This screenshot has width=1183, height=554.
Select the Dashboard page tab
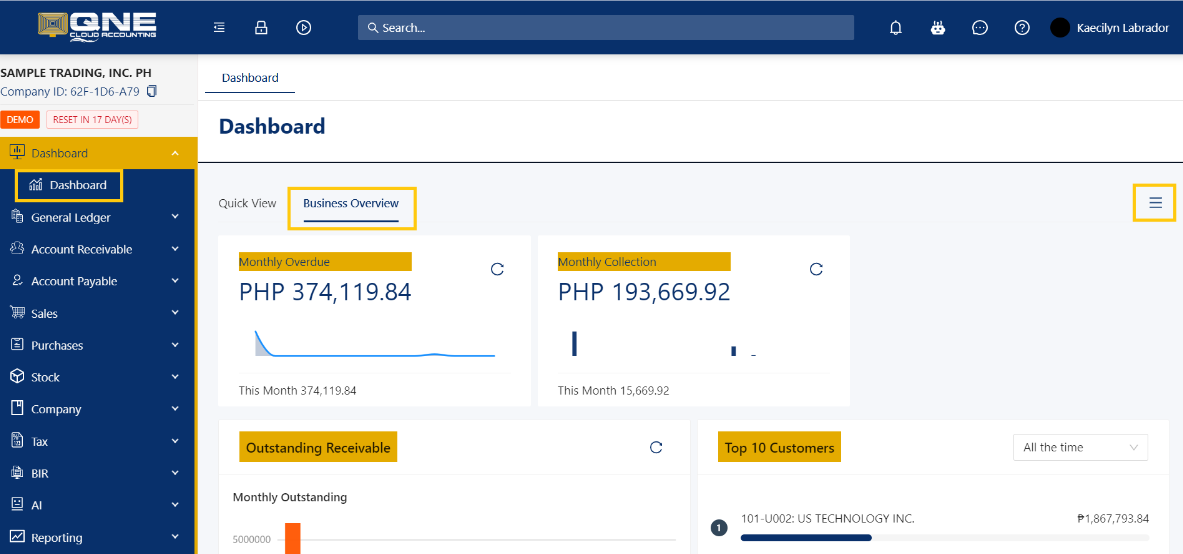point(250,78)
